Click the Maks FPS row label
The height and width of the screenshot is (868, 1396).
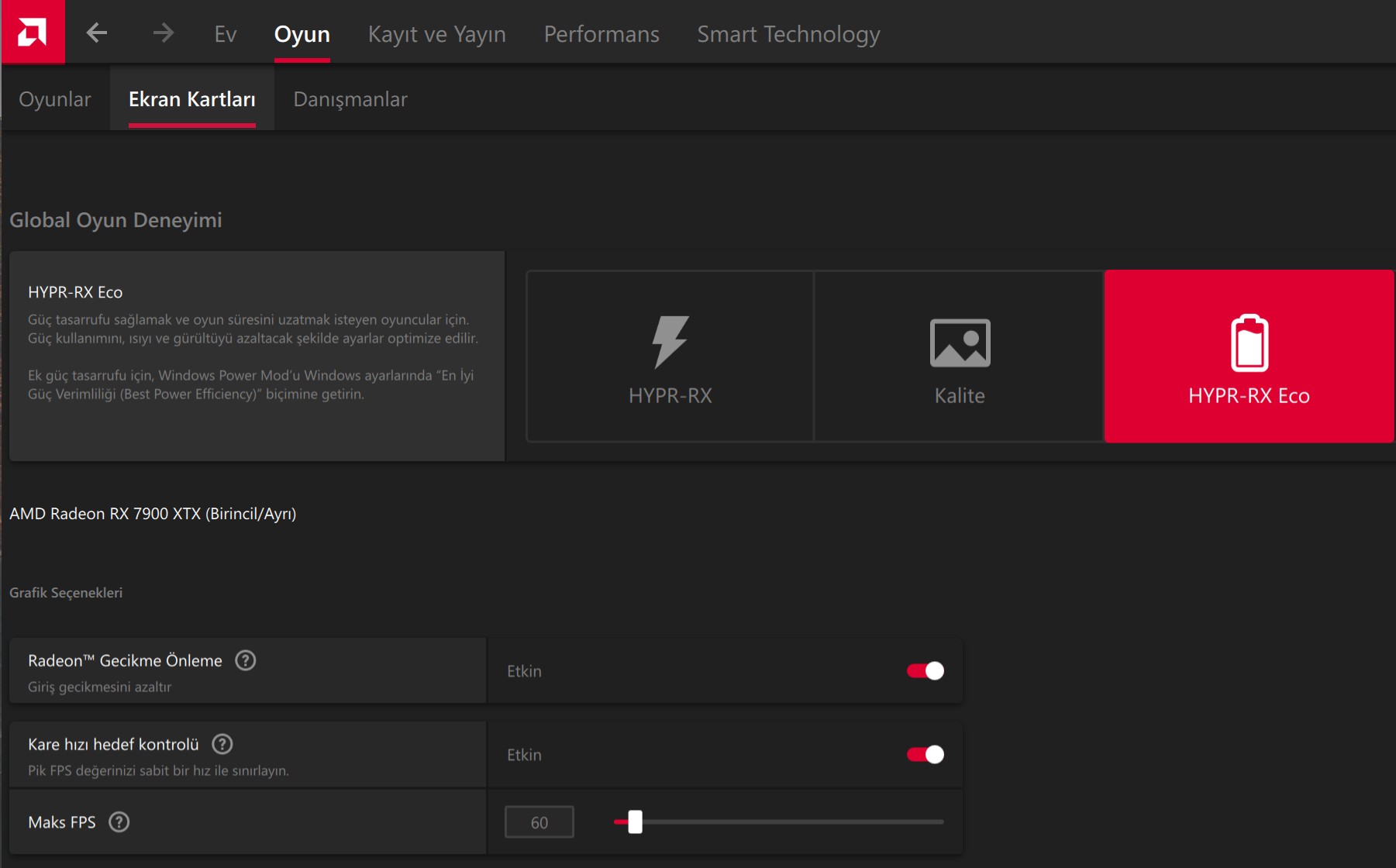(62, 822)
